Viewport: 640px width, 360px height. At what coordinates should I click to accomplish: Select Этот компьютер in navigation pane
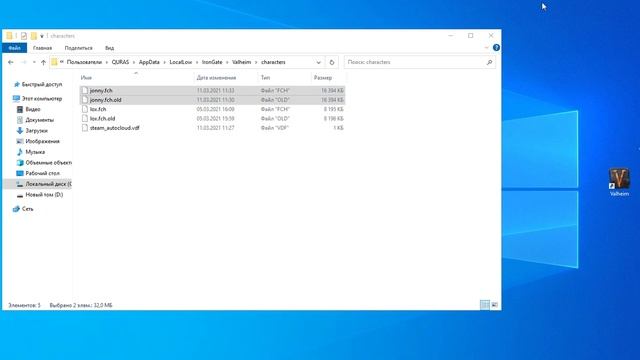[42, 99]
